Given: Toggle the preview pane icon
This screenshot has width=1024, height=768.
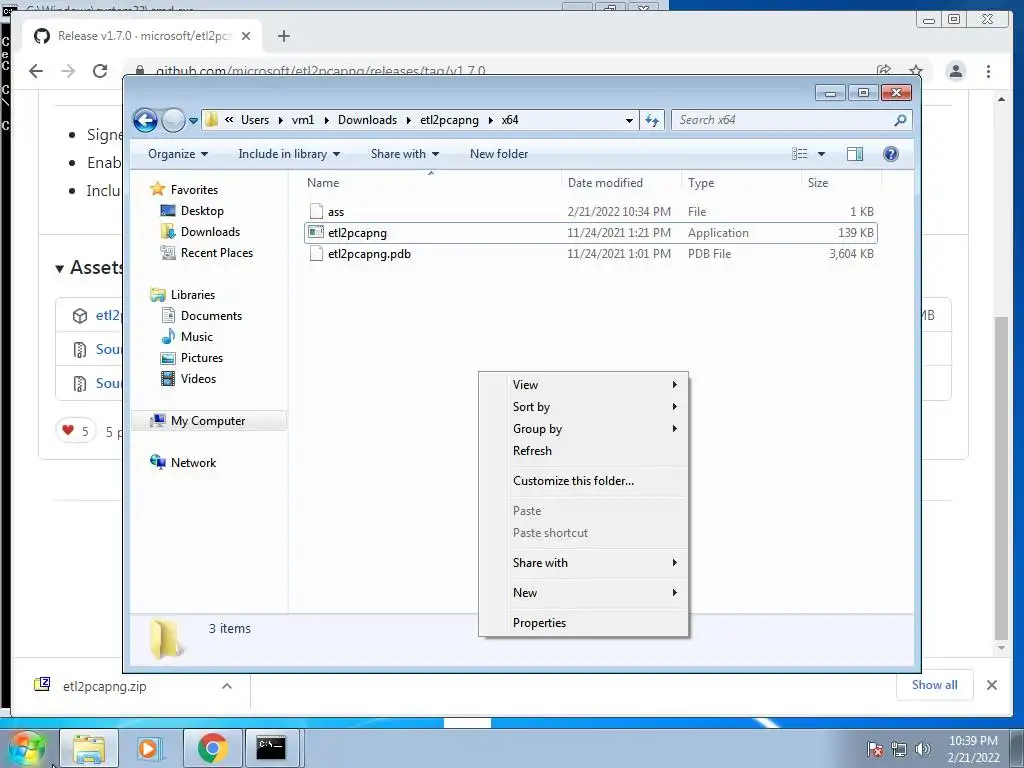Looking at the screenshot, I should tap(855, 154).
